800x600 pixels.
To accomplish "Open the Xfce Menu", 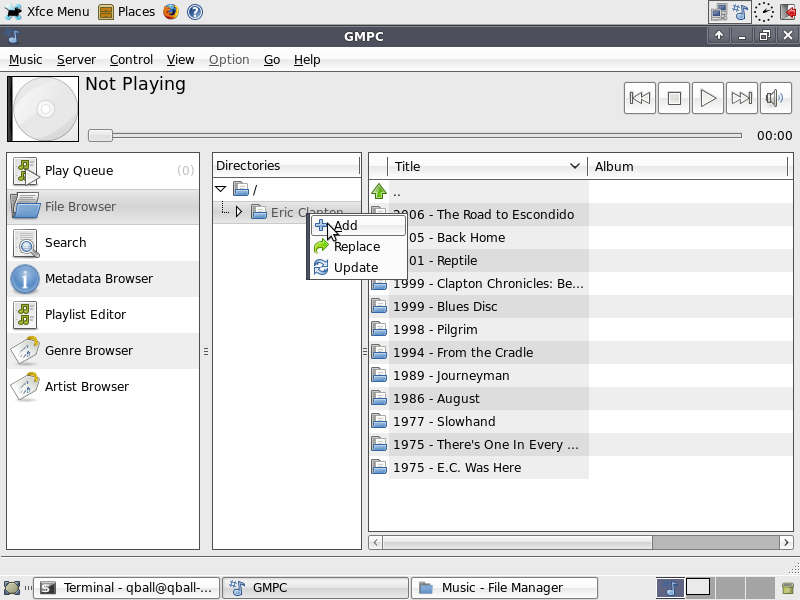I will (47, 11).
